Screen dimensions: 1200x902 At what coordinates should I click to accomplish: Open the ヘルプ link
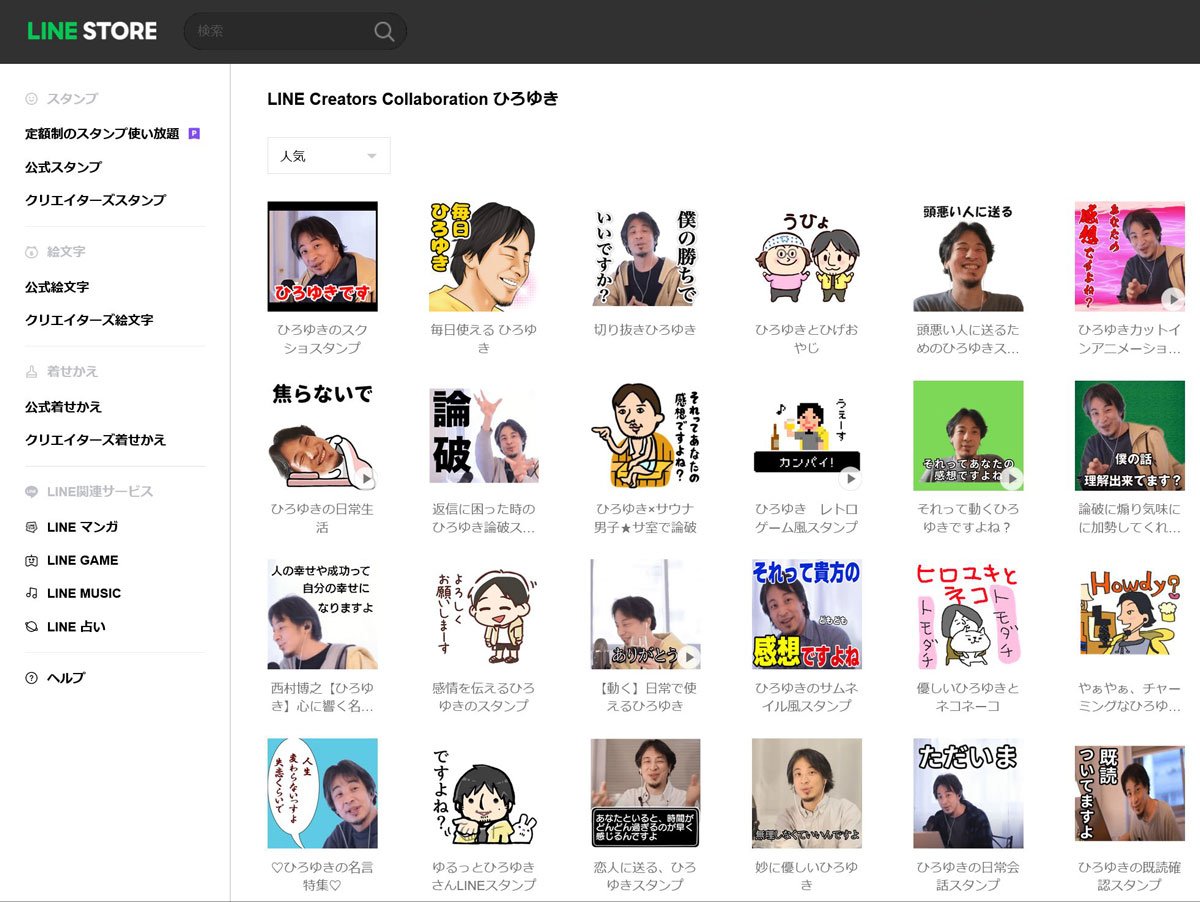pos(66,678)
